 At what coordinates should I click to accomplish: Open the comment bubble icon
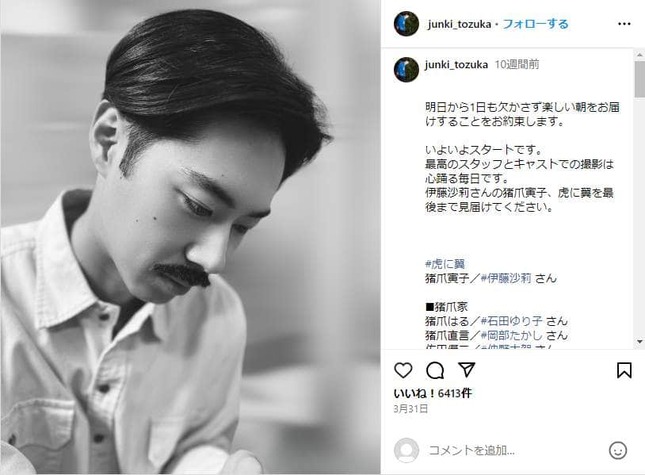[x=435, y=370]
